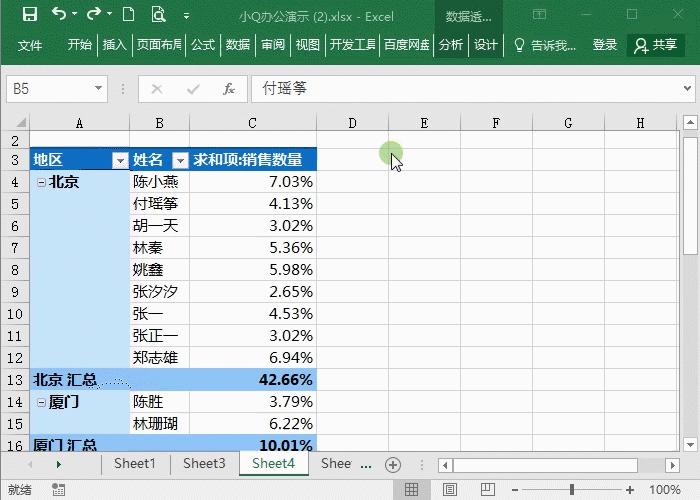The width and height of the screenshot is (700, 500).
Task: Select the cell with 林珊瑚
Action: tap(159, 424)
